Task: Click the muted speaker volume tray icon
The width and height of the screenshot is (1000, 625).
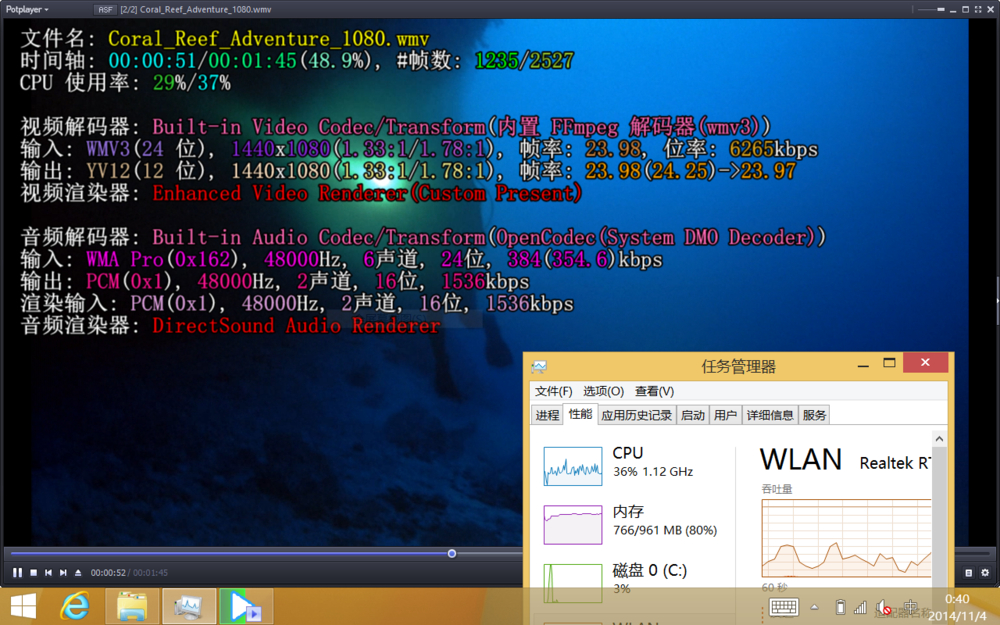Action: pyautogui.click(x=883, y=607)
